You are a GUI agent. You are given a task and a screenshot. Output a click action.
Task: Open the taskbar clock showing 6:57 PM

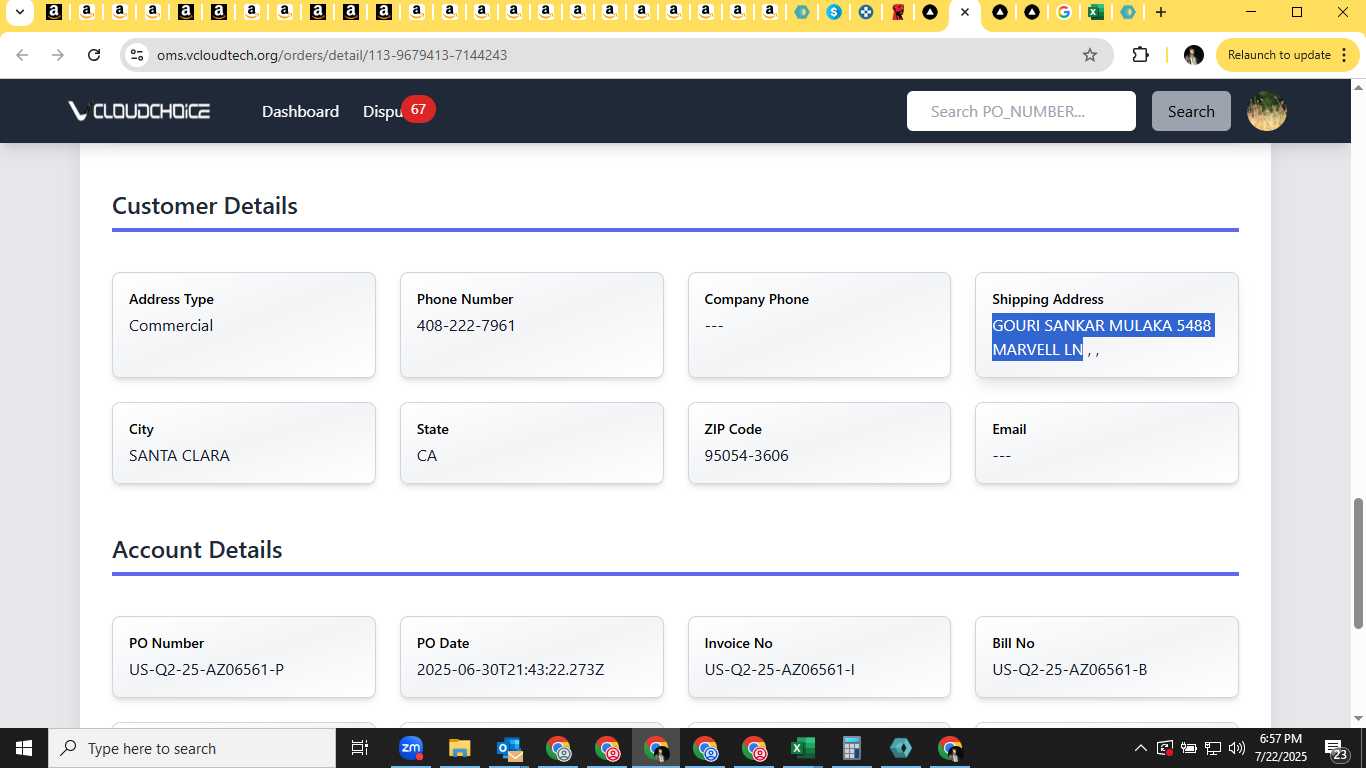point(1281,748)
